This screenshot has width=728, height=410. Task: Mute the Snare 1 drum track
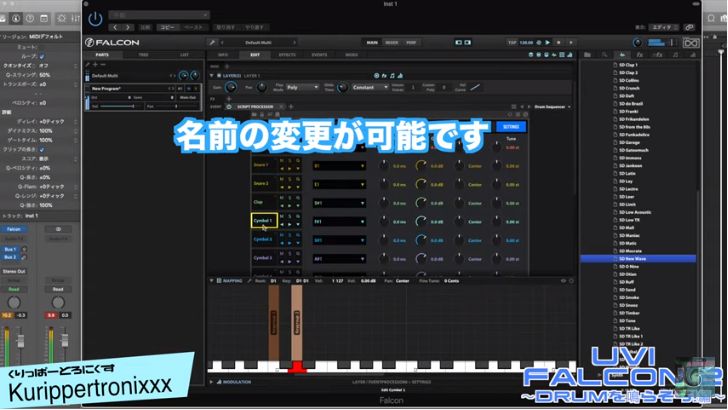[x=281, y=161]
